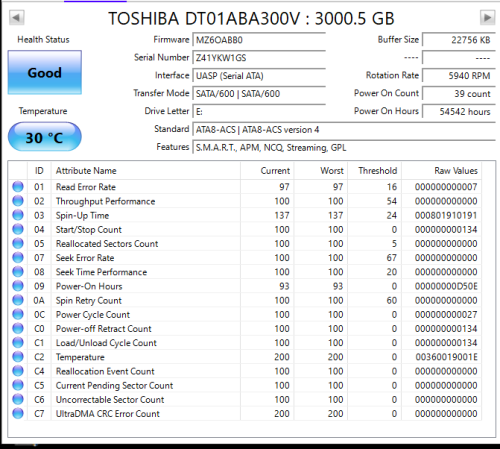The width and height of the screenshot is (500, 449).
Task: Click the Firmware field MZ6OABB0
Action: click(x=259, y=40)
